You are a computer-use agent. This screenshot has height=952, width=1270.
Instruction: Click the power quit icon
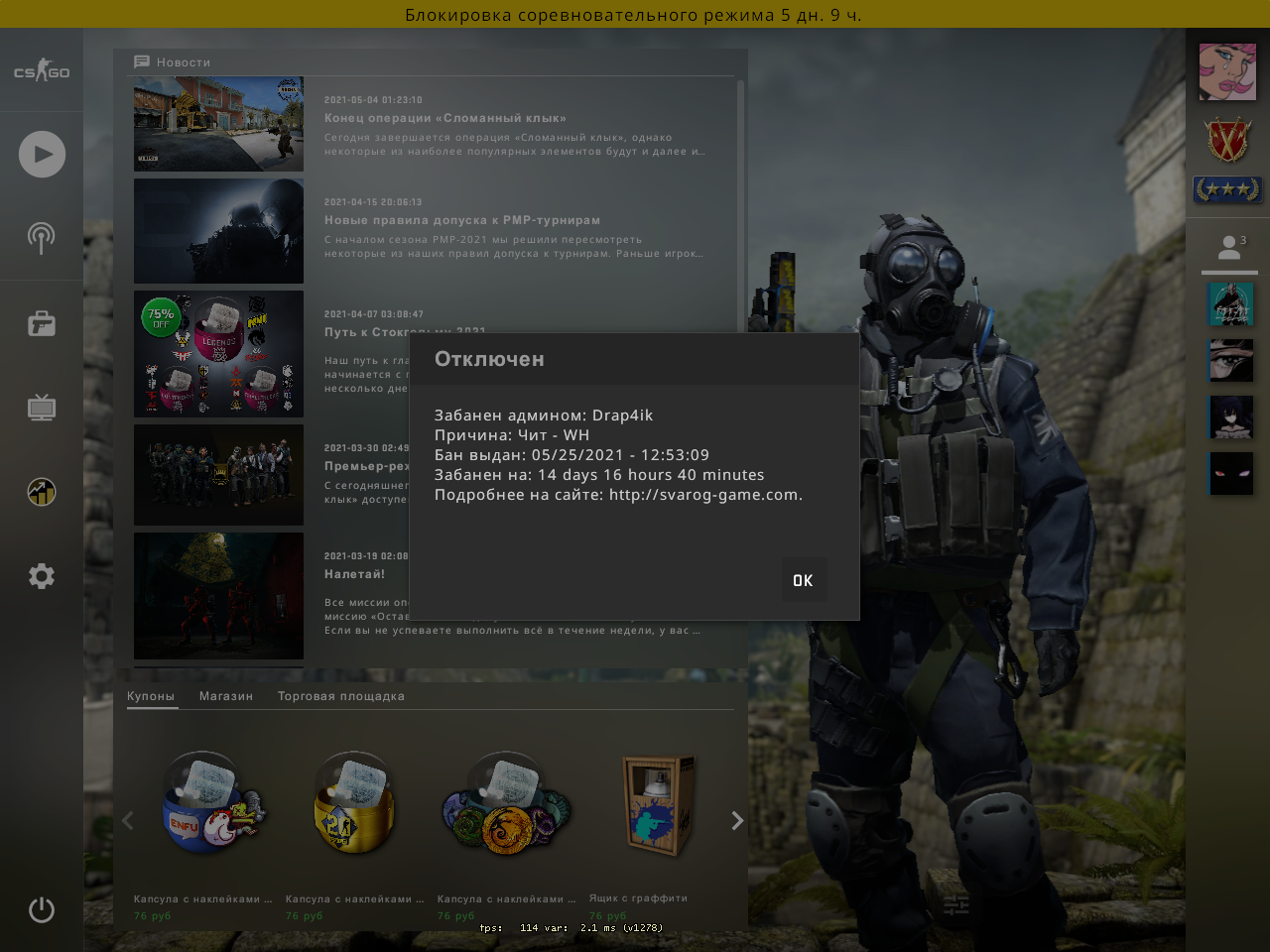pos(42,909)
